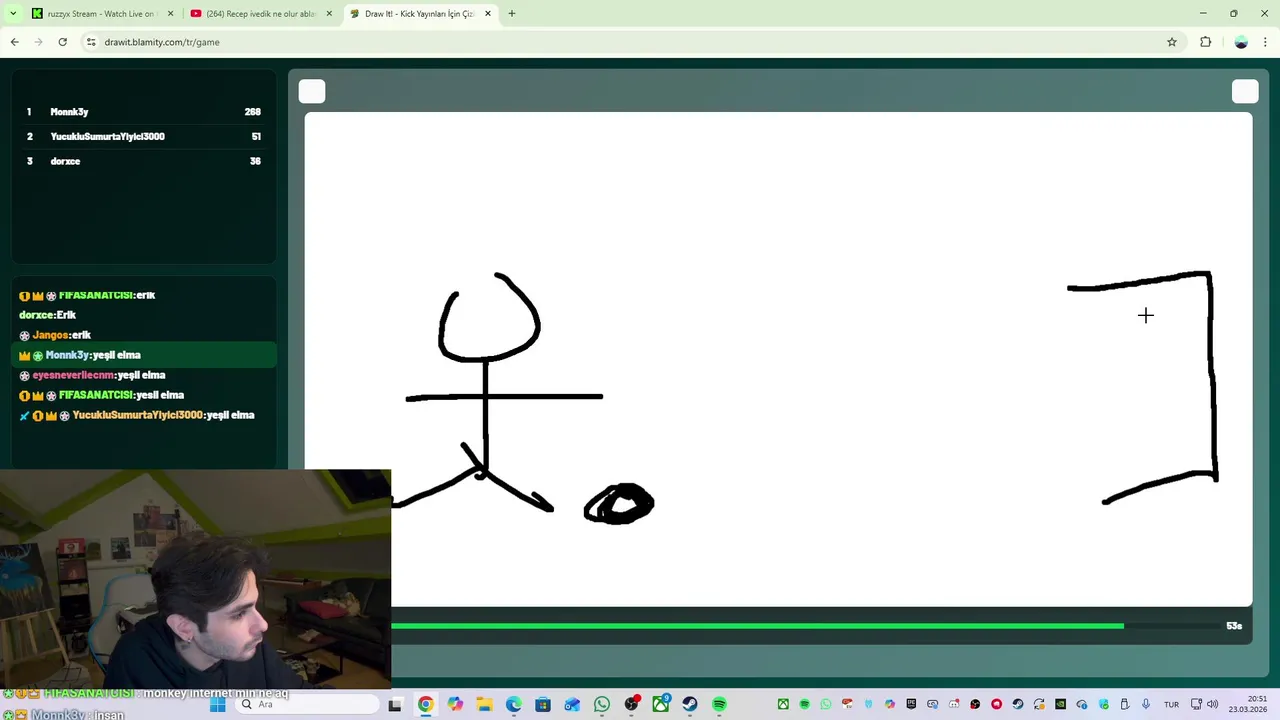The width and height of the screenshot is (1280, 720).
Task: Open Google Chrome from the taskbar
Action: coord(426,705)
